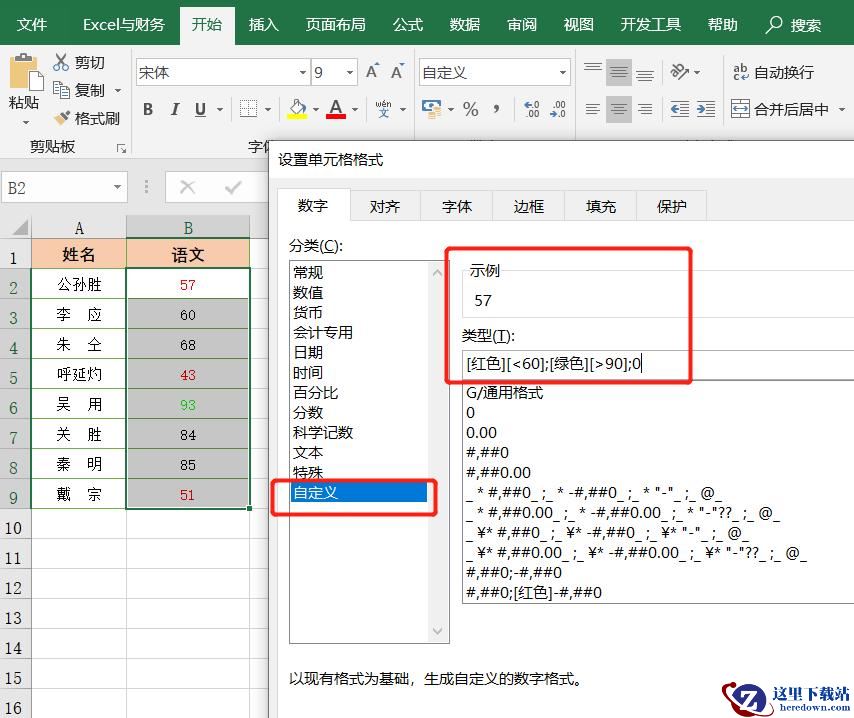This screenshot has height=718, width=854.
Task: Click the Paste clipboard icon
Action: pyautogui.click(x=26, y=72)
